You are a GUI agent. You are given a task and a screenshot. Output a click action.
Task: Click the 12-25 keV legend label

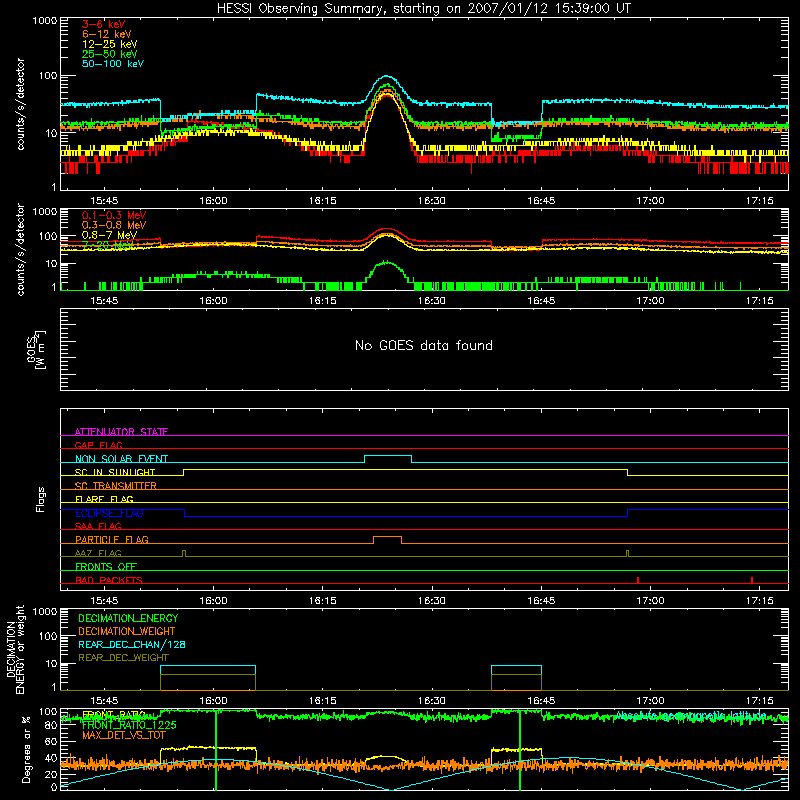pyautogui.click(x=109, y=44)
